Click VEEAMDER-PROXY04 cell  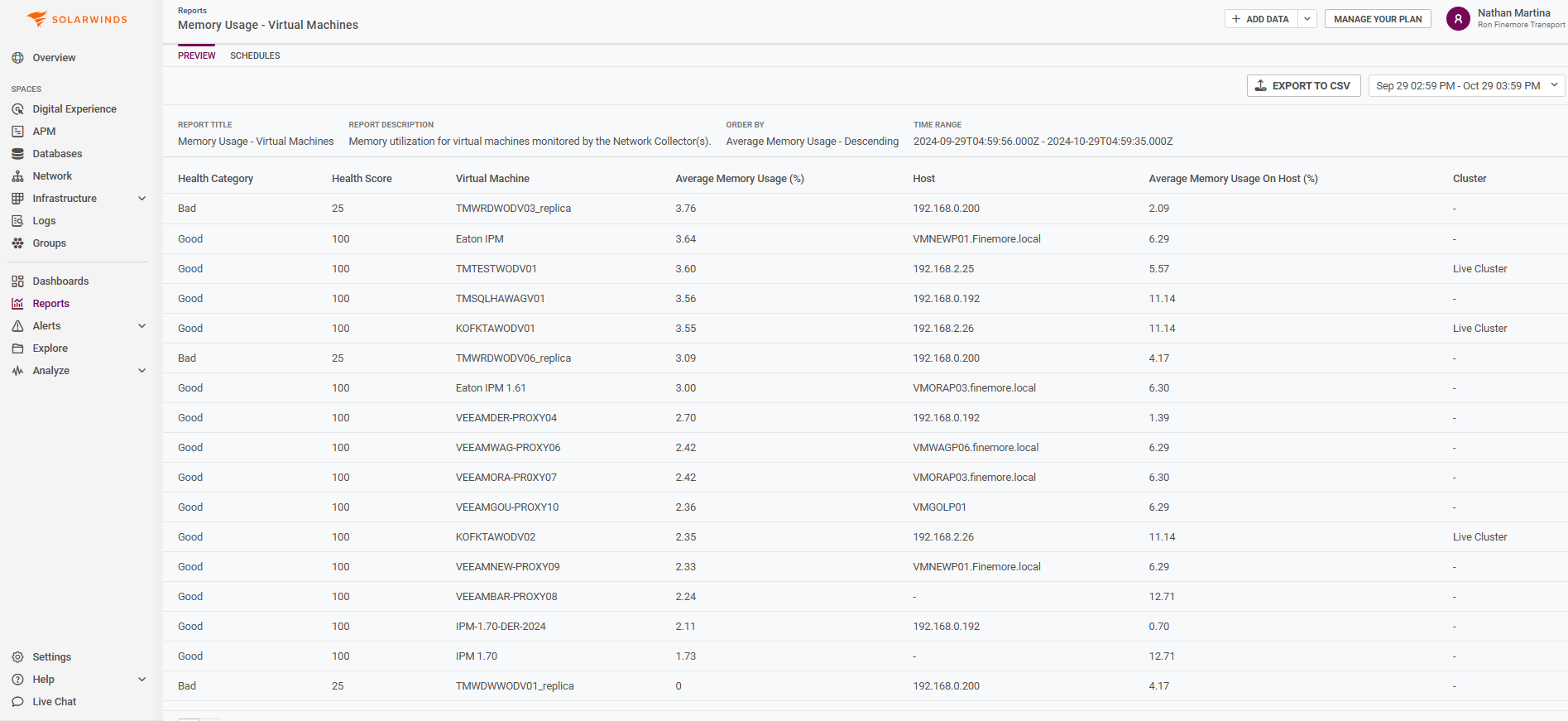click(x=506, y=418)
